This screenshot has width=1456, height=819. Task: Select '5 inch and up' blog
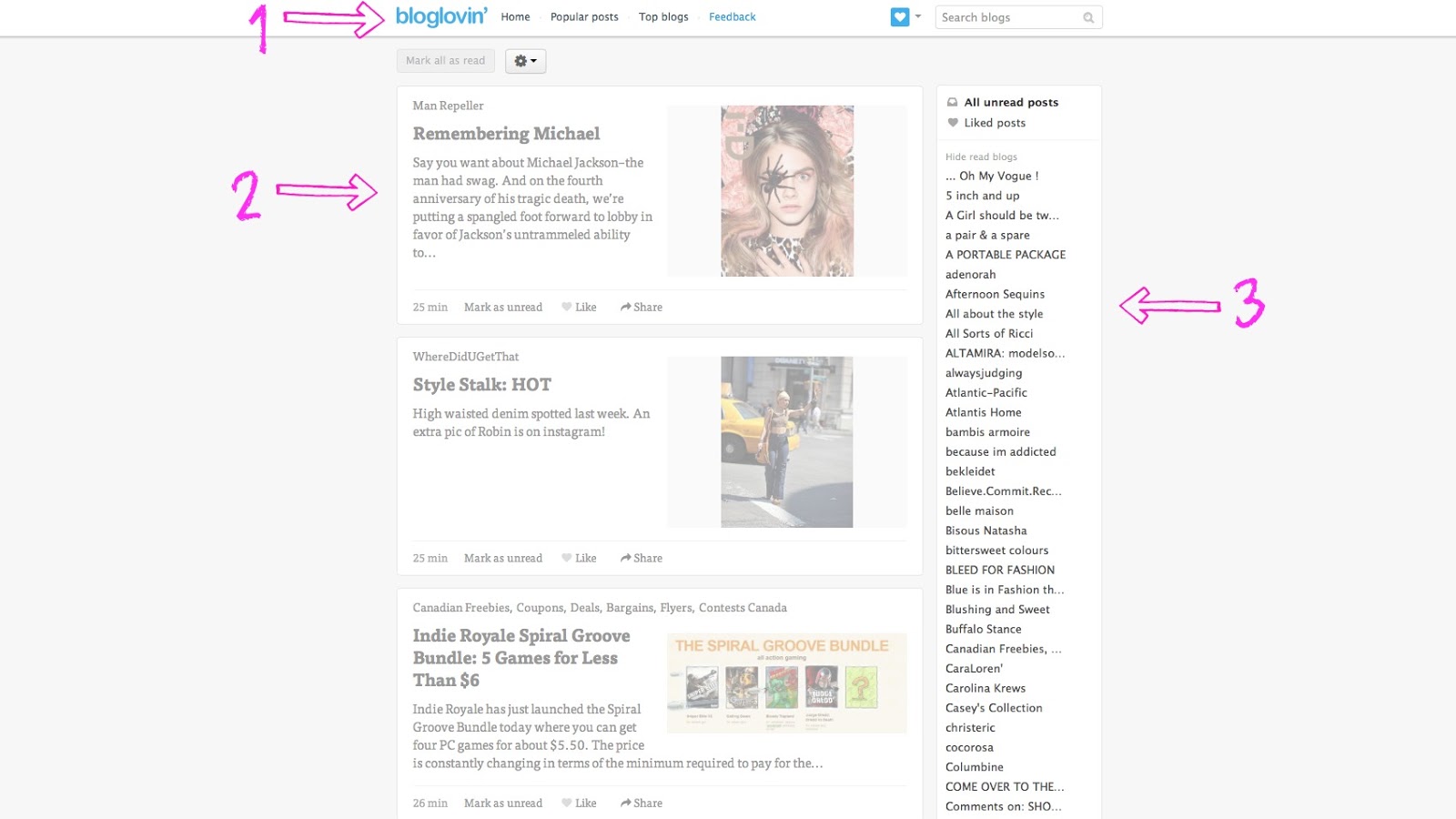pyautogui.click(x=983, y=196)
